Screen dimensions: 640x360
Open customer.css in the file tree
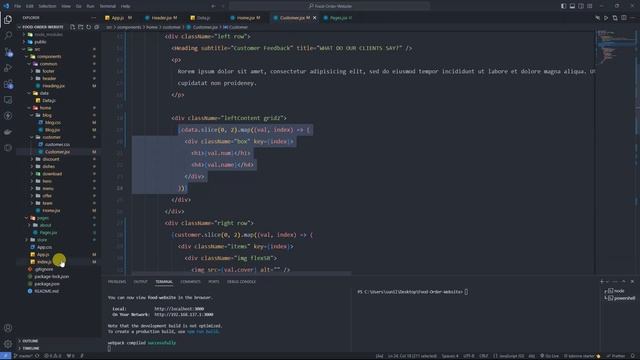pyautogui.click(x=57, y=144)
